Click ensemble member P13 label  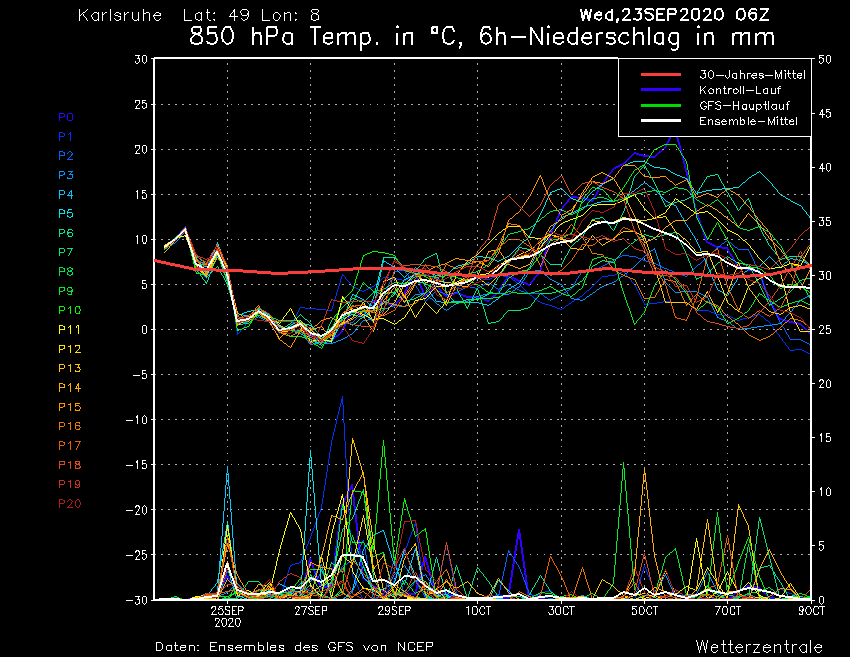pyautogui.click(x=69, y=368)
